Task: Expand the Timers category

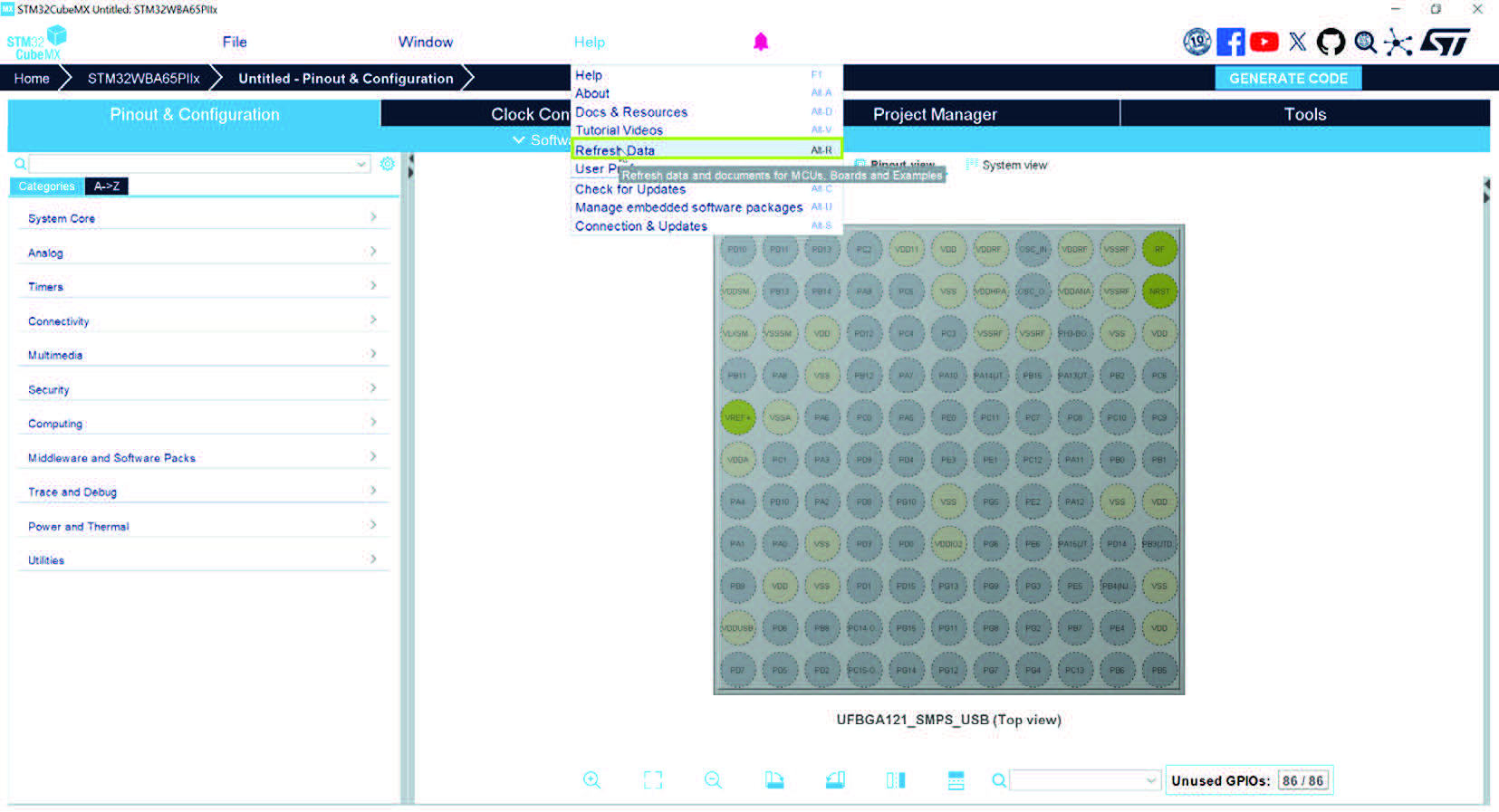Action: coord(203,287)
